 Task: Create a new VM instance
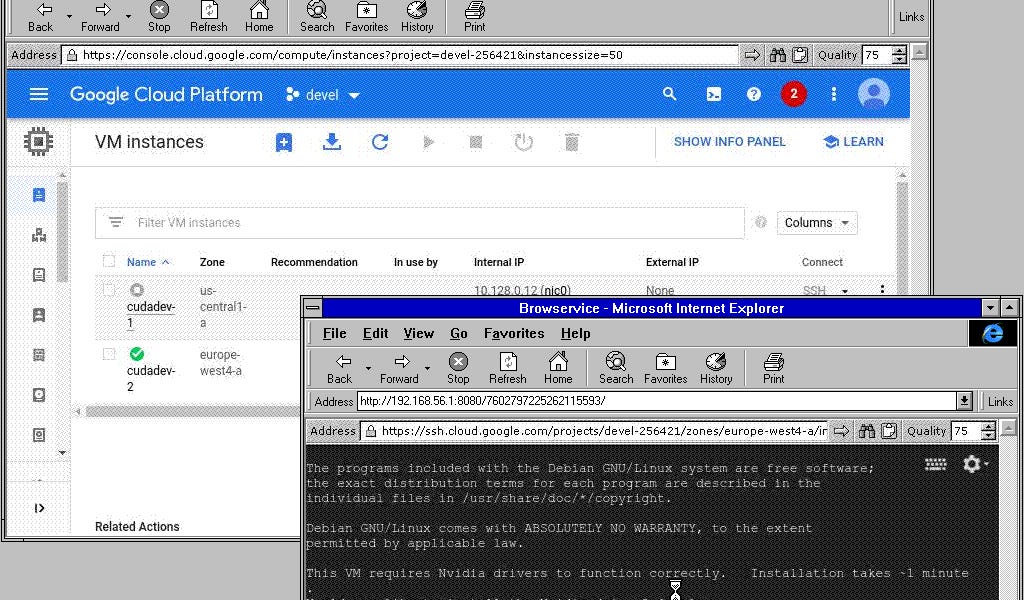(x=283, y=142)
